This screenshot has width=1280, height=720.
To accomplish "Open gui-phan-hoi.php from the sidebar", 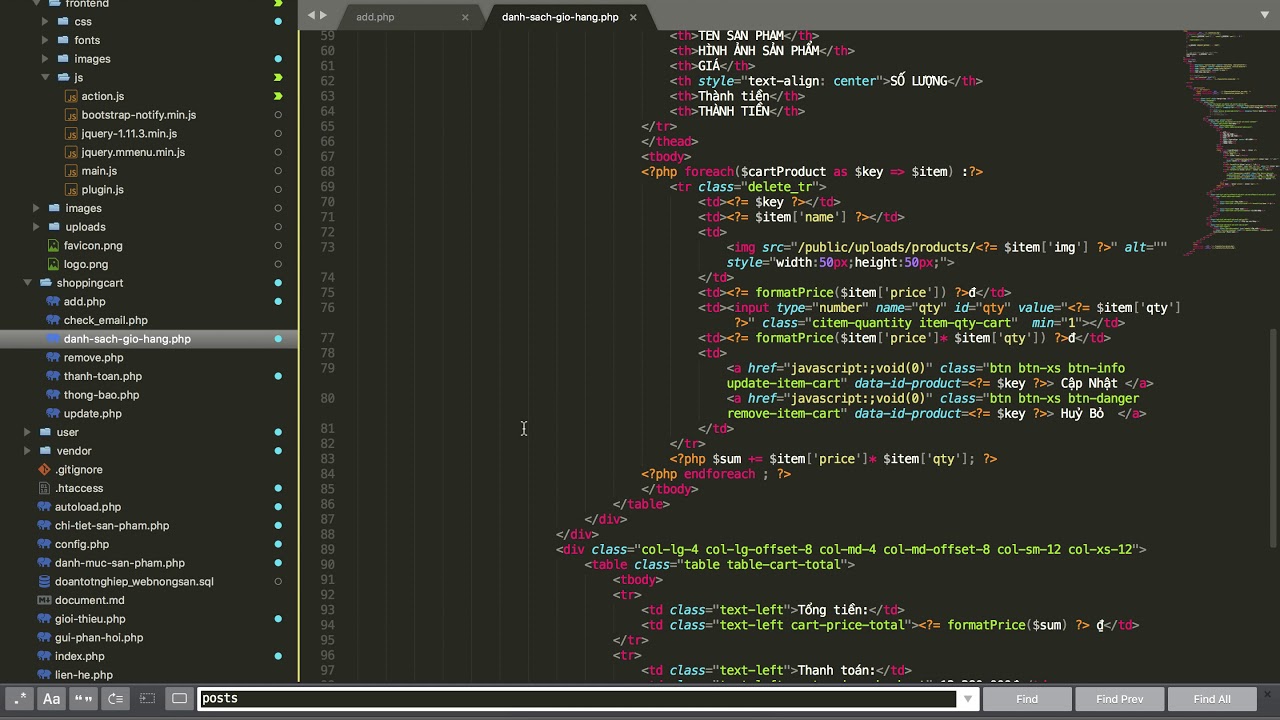I will [99, 638].
